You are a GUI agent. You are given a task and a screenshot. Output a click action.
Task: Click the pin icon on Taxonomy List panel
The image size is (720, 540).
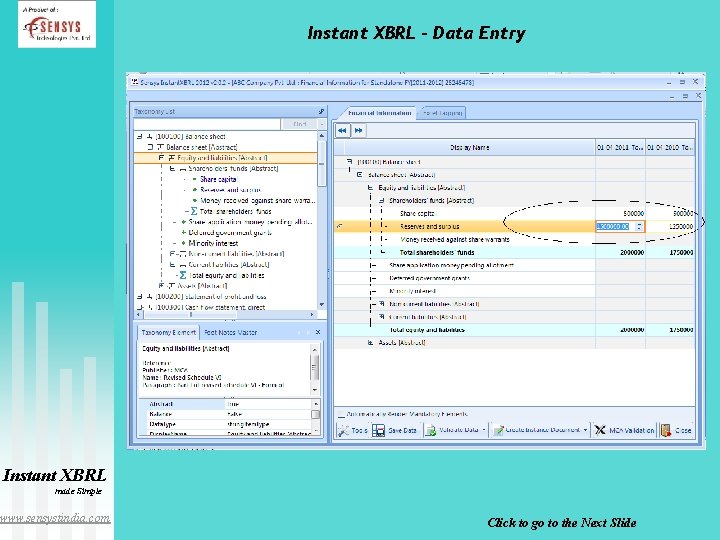click(x=321, y=112)
